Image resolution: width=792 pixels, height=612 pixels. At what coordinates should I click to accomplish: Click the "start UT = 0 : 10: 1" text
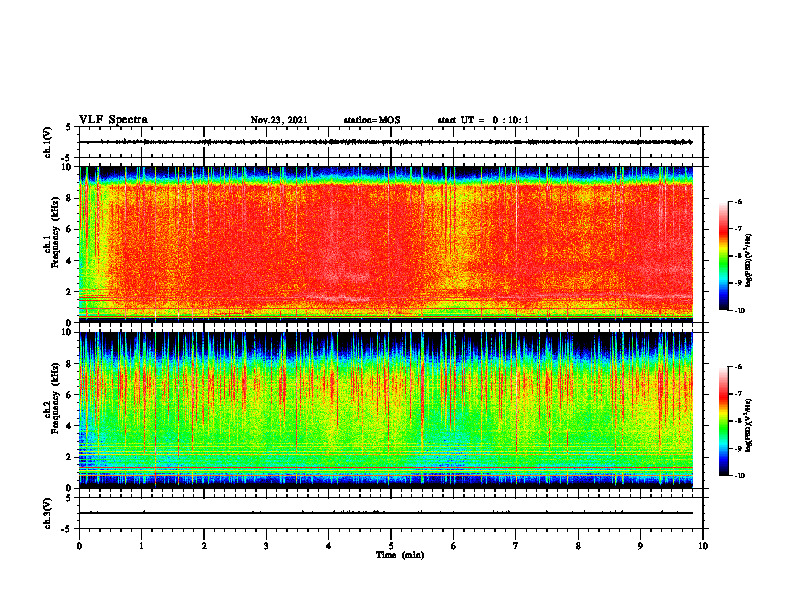click(x=483, y=120)
